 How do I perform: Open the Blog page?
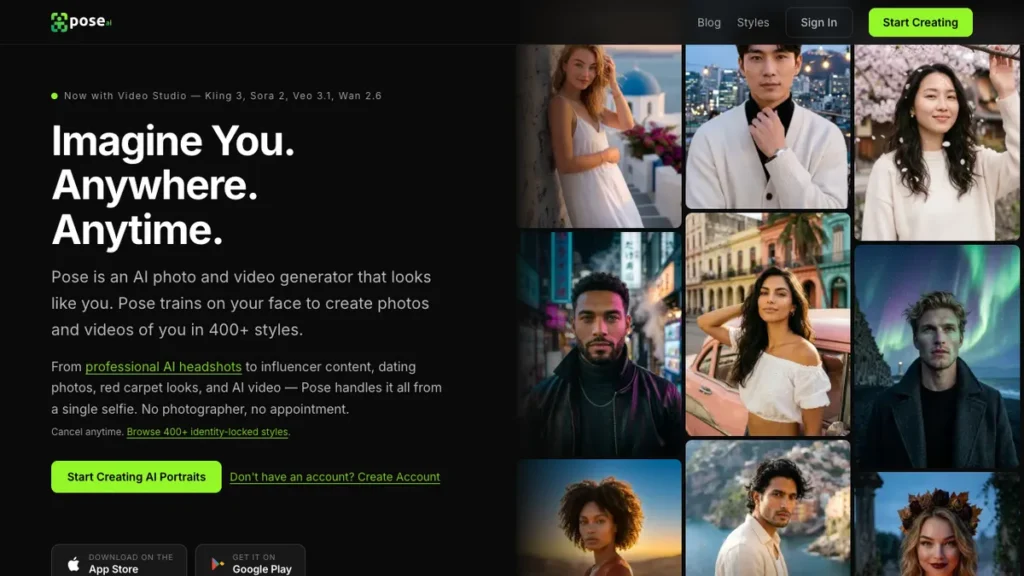point(709,22)
